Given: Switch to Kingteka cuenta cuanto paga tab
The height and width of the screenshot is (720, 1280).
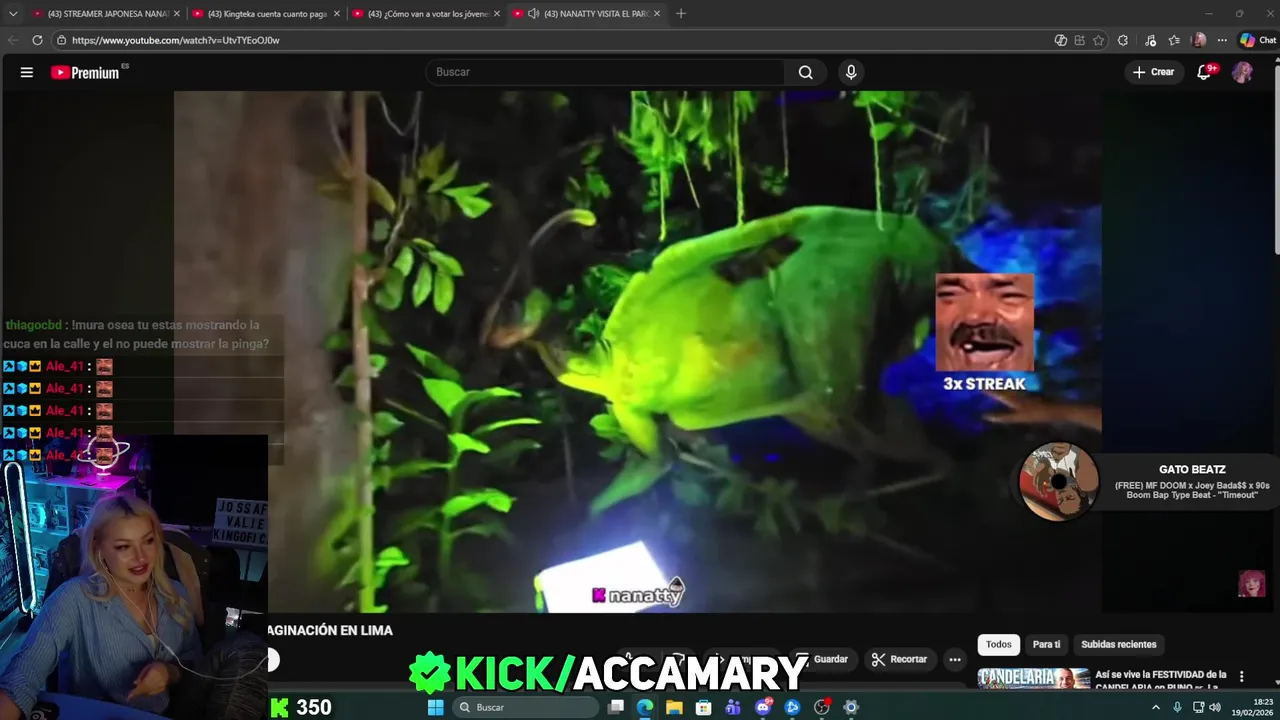Looking at the screenshot, I should pyautogui.click(x=266, y=14).
